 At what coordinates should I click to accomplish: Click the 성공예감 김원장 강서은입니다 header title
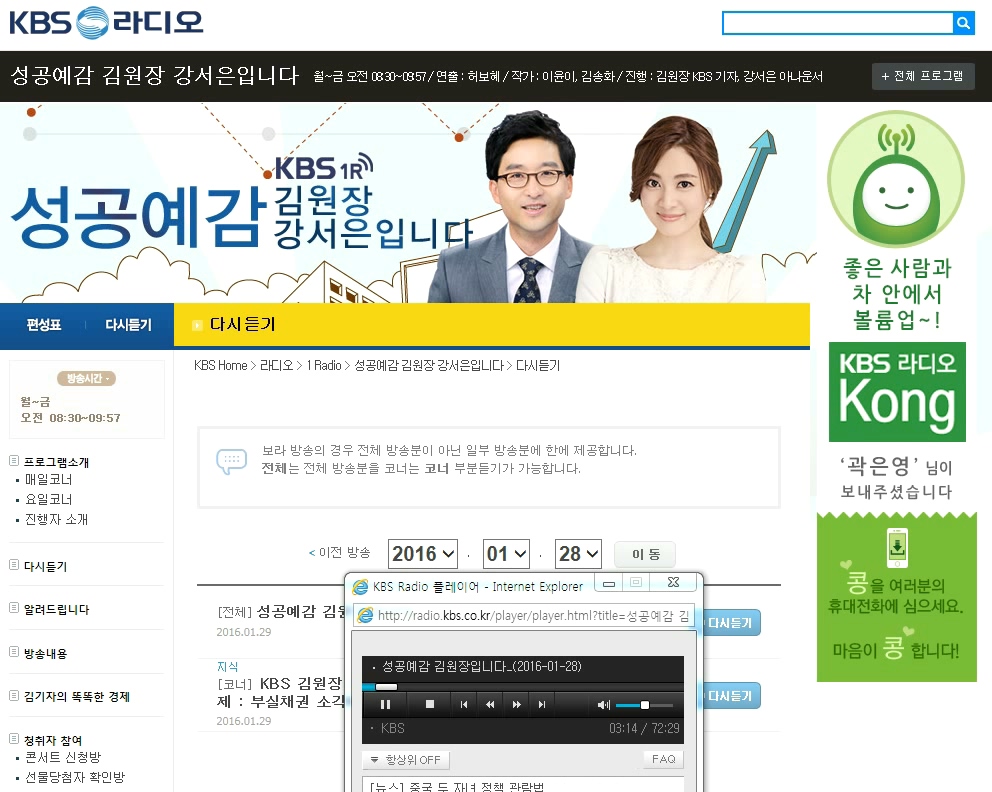point(154,75)
